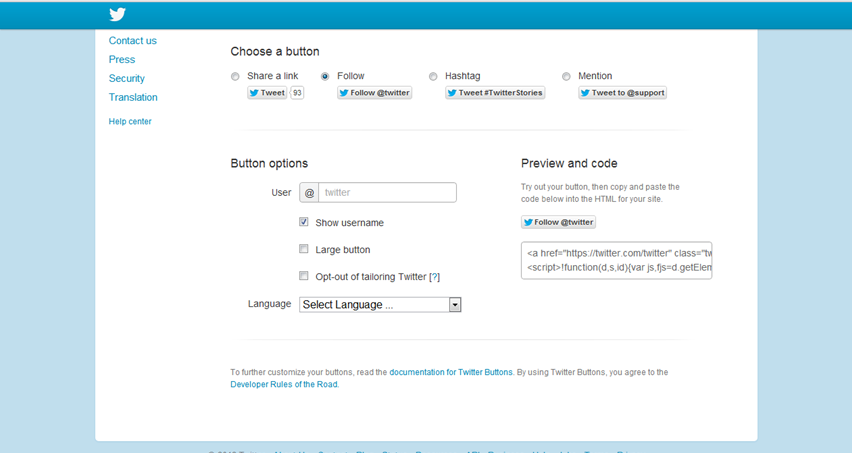Click the Tweet sample button
Image resolution: width=852 pixels, height=453 pixels.
click(267, 93)
